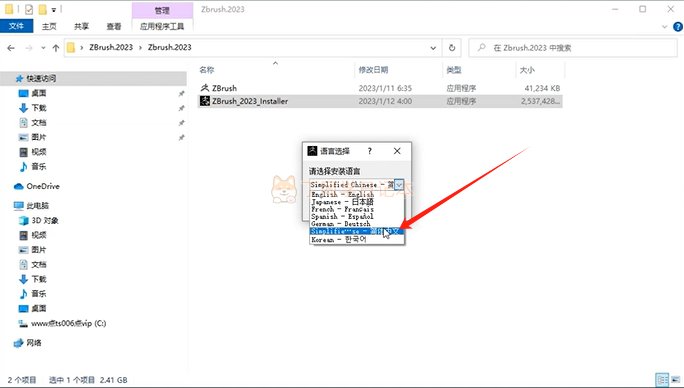The height and width of the screenshot is (388, 684).
Task: Expand the ribbon with the chevron
Action: [x=664, y=27]
